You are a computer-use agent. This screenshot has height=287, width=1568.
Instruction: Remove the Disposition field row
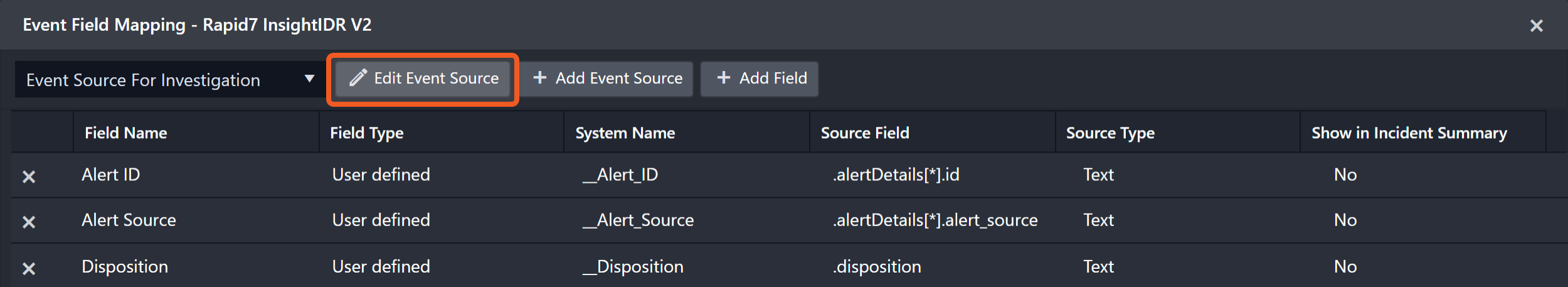[29, 268]
